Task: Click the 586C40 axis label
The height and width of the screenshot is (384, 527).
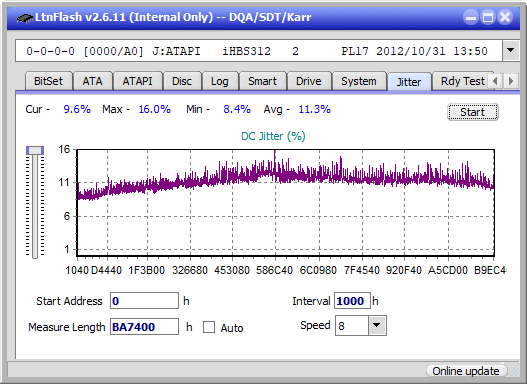Action: tap(274, 270)
